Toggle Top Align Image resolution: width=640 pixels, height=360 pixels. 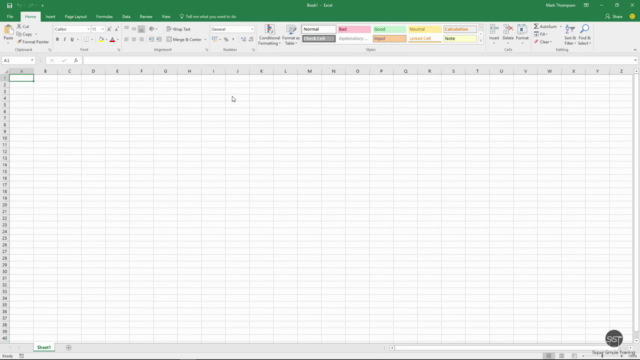(127, 29)
